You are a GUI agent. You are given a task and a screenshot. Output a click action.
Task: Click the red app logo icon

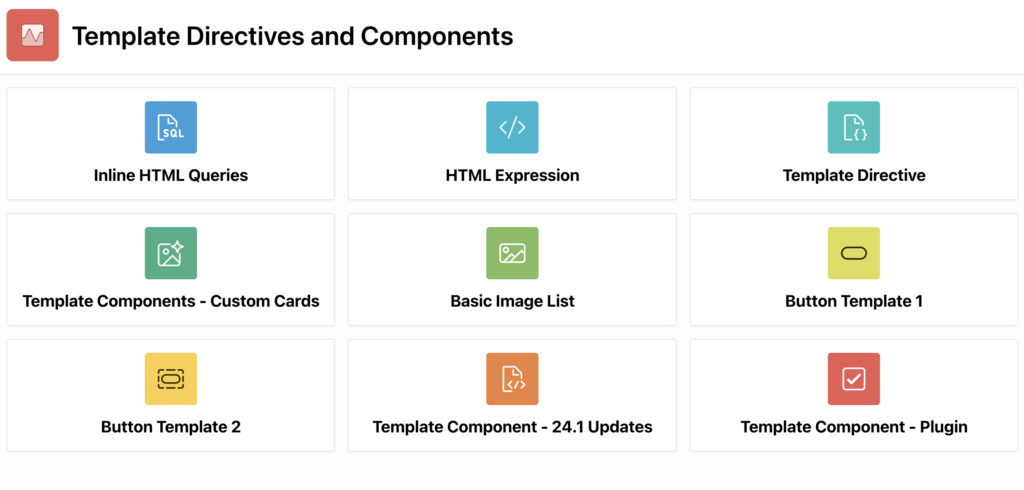[33, 36]
